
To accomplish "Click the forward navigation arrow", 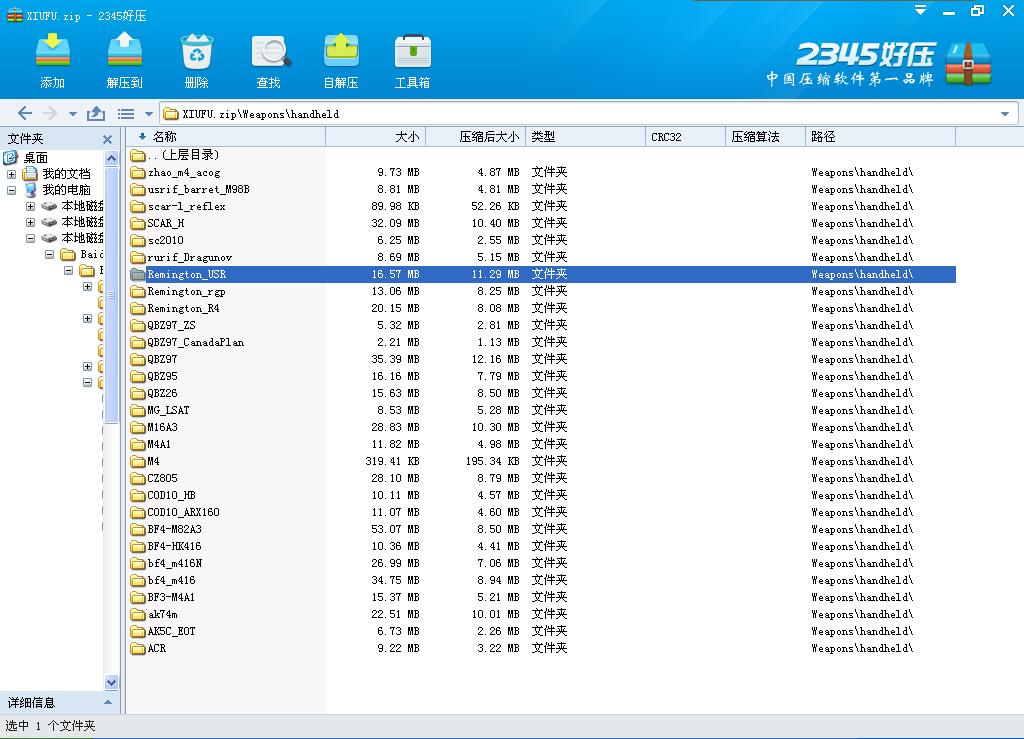I will tap(50, 114).
